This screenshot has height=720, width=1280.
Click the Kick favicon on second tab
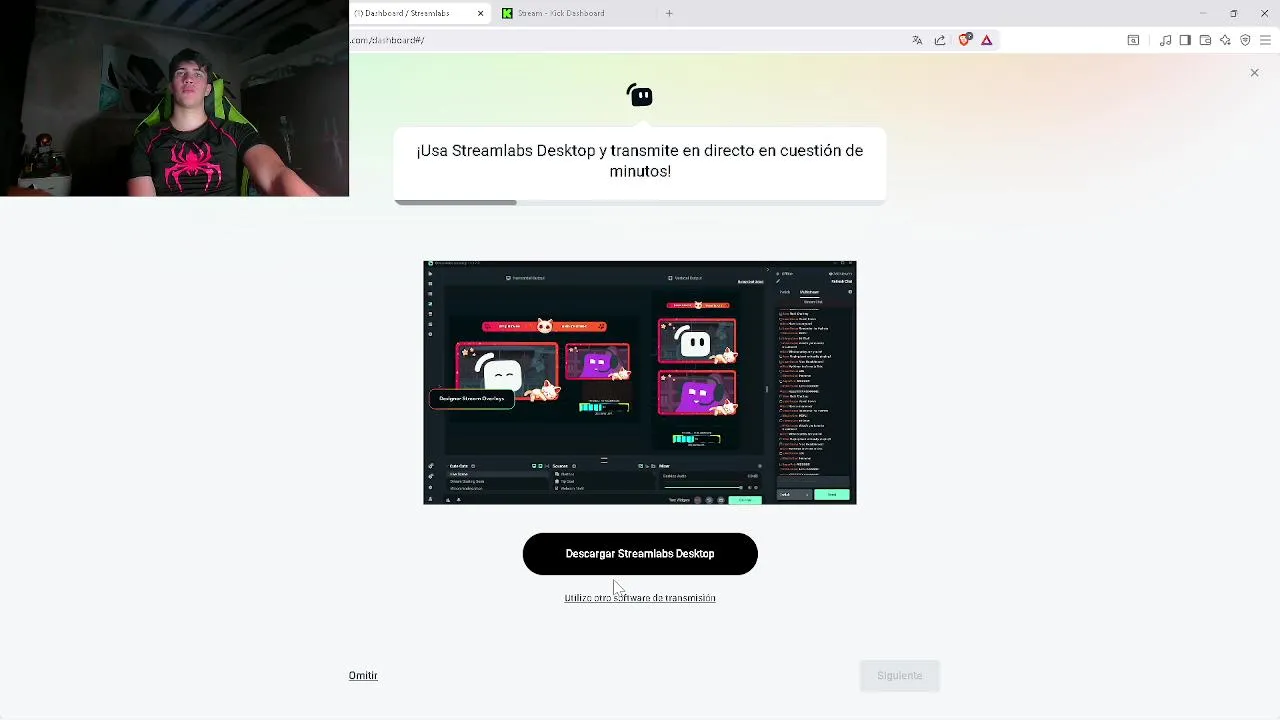tap(508, 13)
